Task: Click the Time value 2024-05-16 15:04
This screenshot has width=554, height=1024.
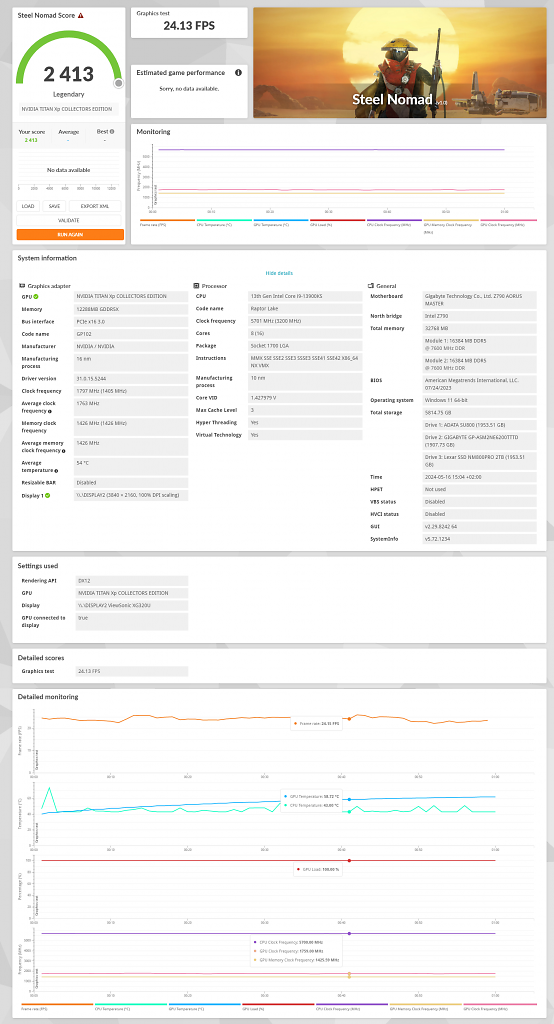Action: pyautogui.click(x=480, y=477)
